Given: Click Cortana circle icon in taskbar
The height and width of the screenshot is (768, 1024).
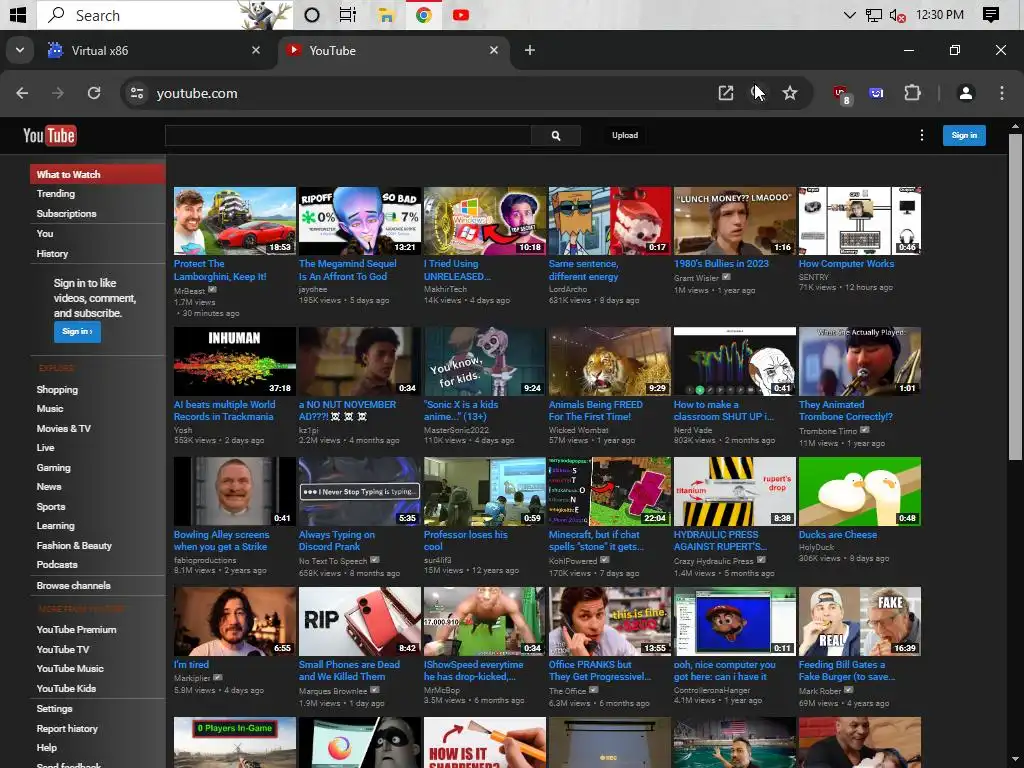Looking at the screenshot, I should click(x=312, y=14).
